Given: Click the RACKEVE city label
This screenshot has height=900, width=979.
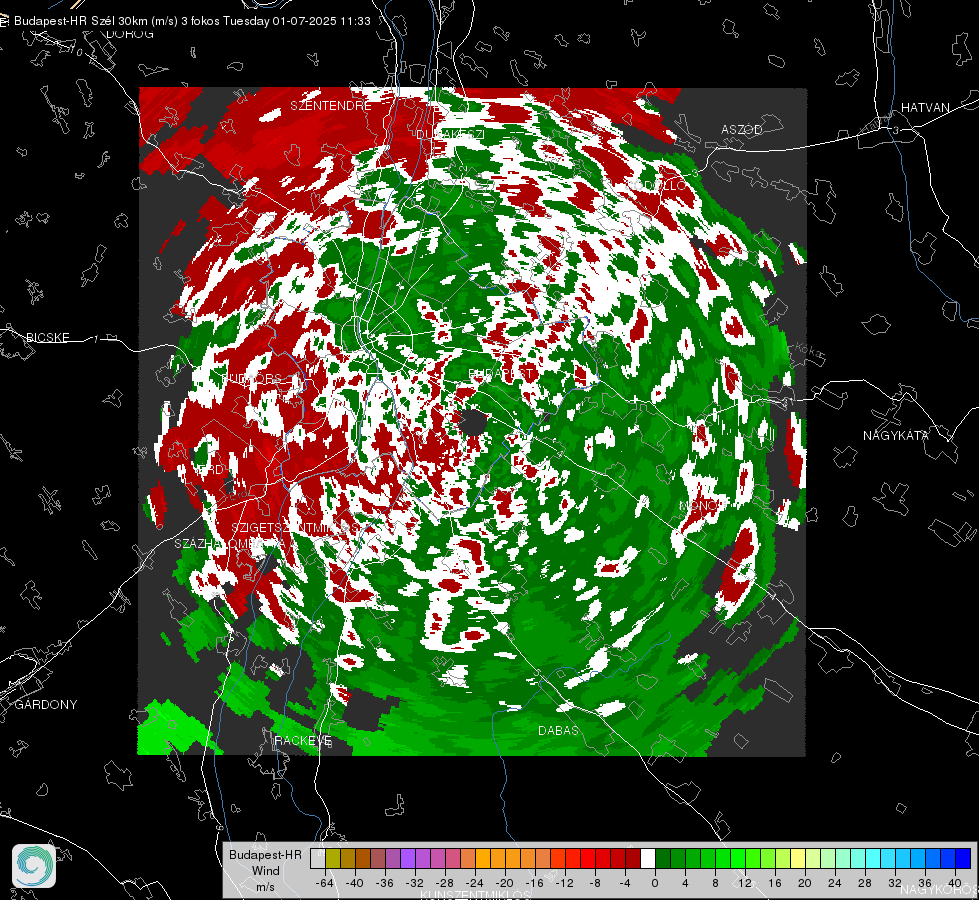Looking at the screenshot, I should point(303,740).
